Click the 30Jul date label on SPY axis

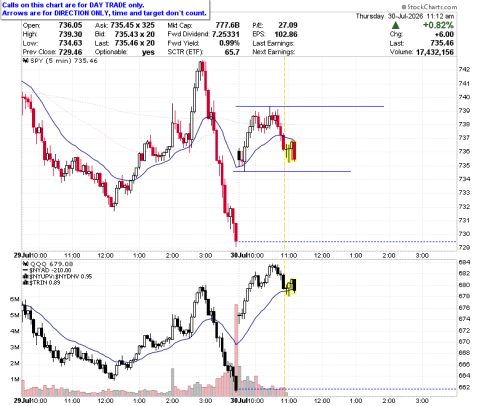click(239, 255)
